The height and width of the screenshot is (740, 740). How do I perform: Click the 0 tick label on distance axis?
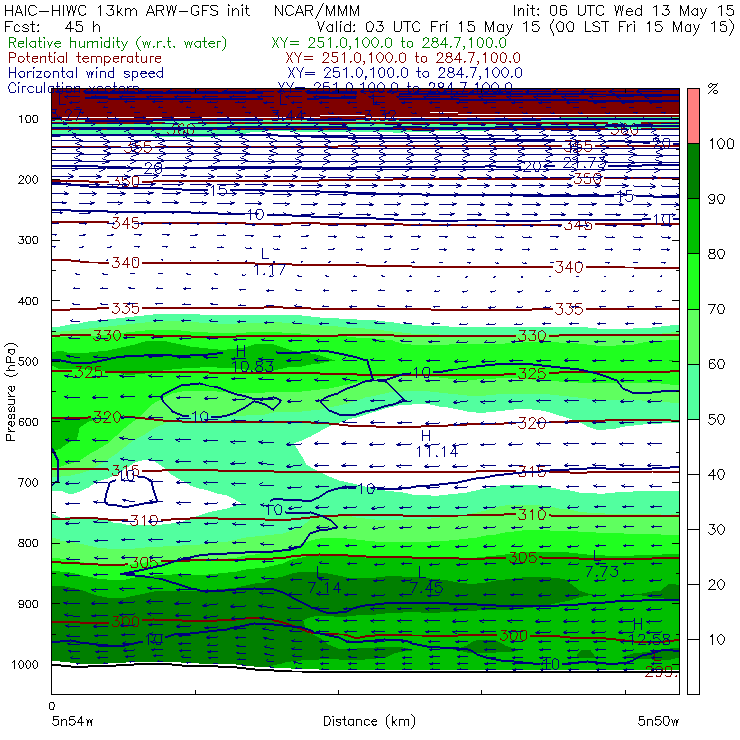[52, 706]
